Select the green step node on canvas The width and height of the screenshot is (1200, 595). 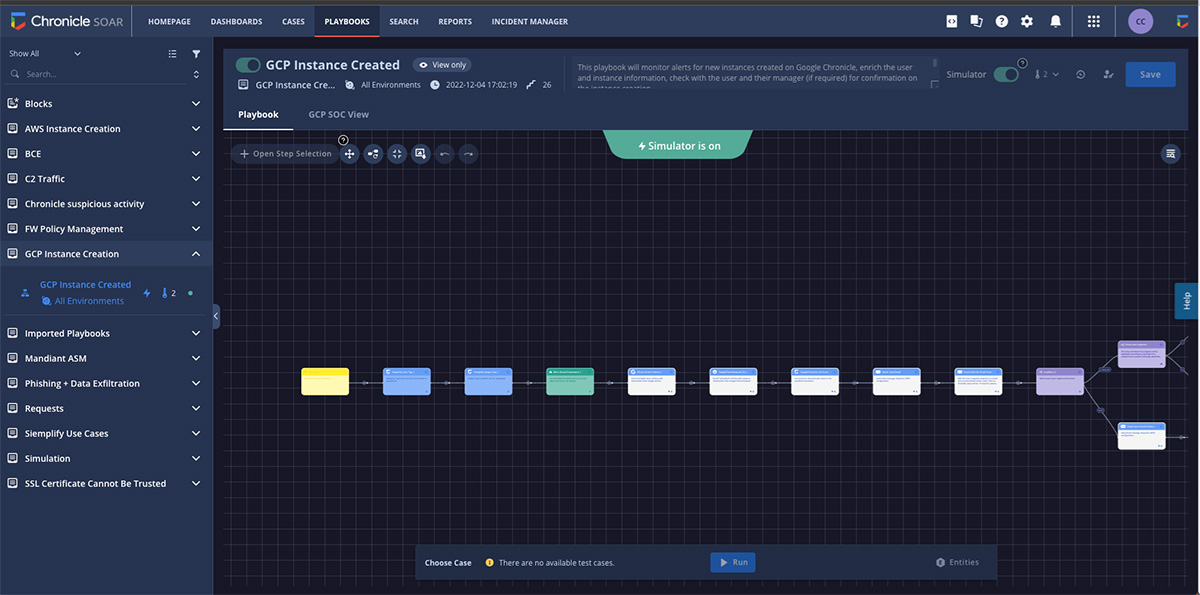coord(570,381)
